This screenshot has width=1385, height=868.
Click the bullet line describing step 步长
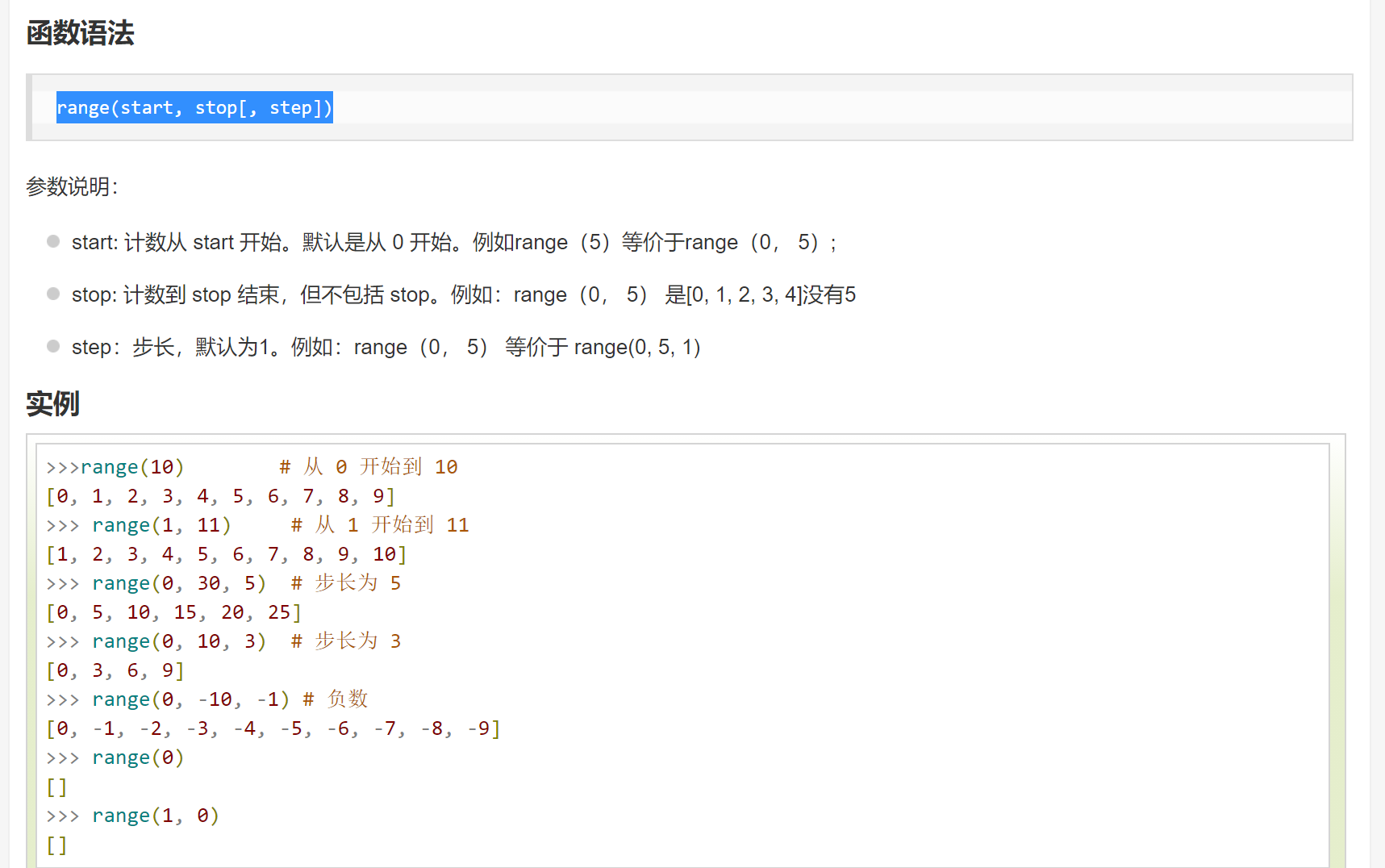[x=386, y=347]
